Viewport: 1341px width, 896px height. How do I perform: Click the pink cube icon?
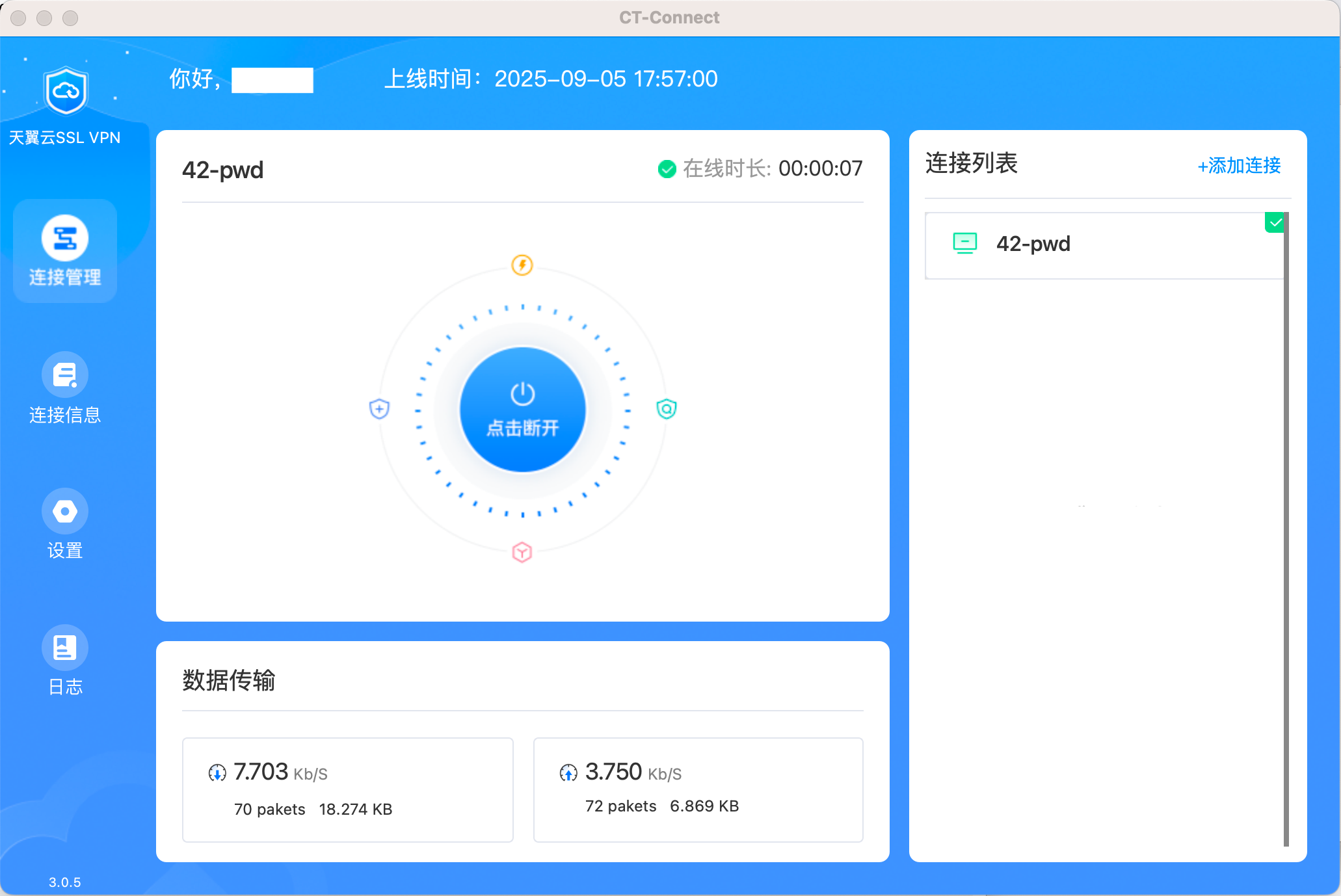(x=522, y=553)
